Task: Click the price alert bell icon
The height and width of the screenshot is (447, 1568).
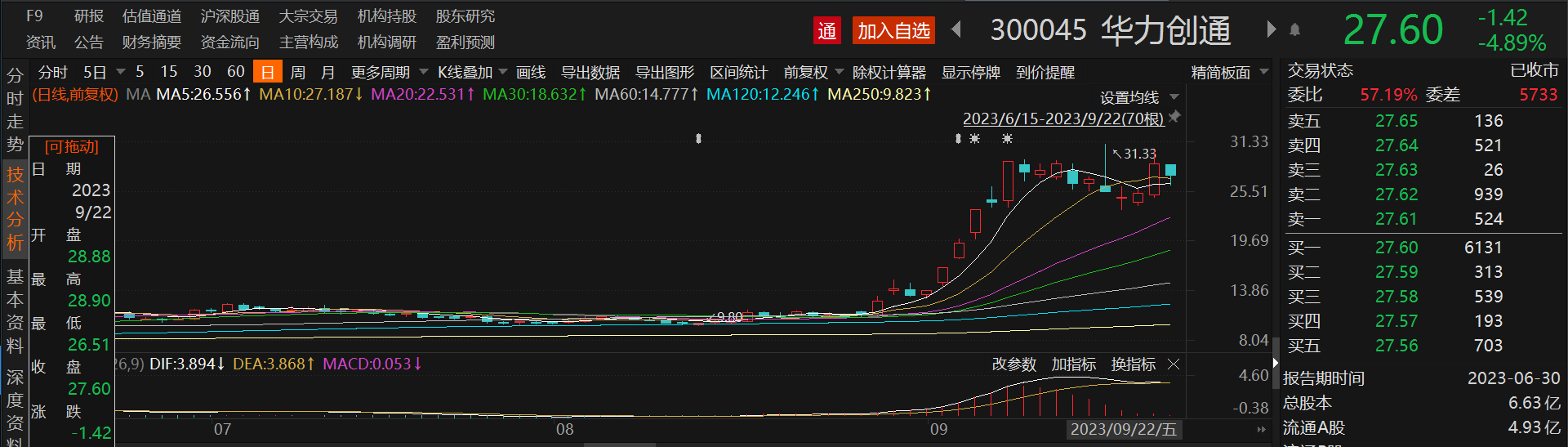Action: coord(1294,30)
